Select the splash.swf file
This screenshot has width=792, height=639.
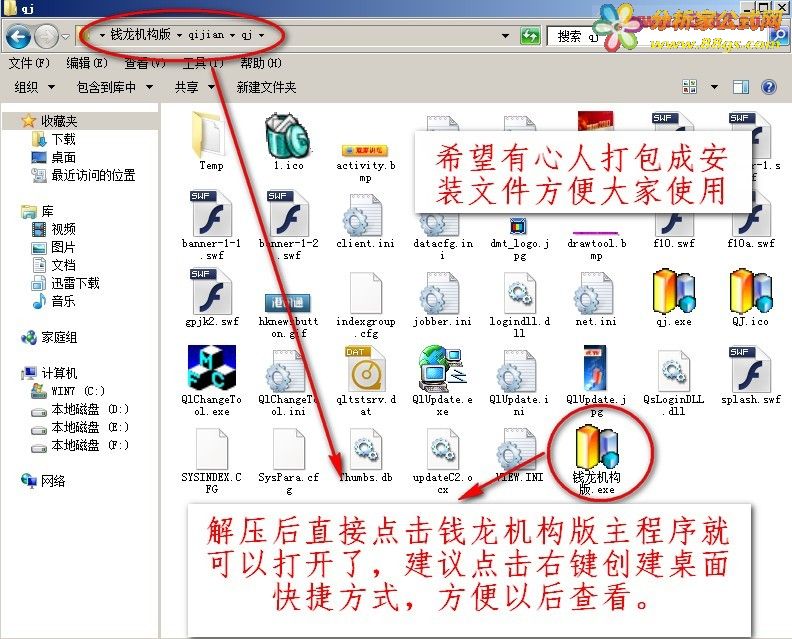(751, 376)
